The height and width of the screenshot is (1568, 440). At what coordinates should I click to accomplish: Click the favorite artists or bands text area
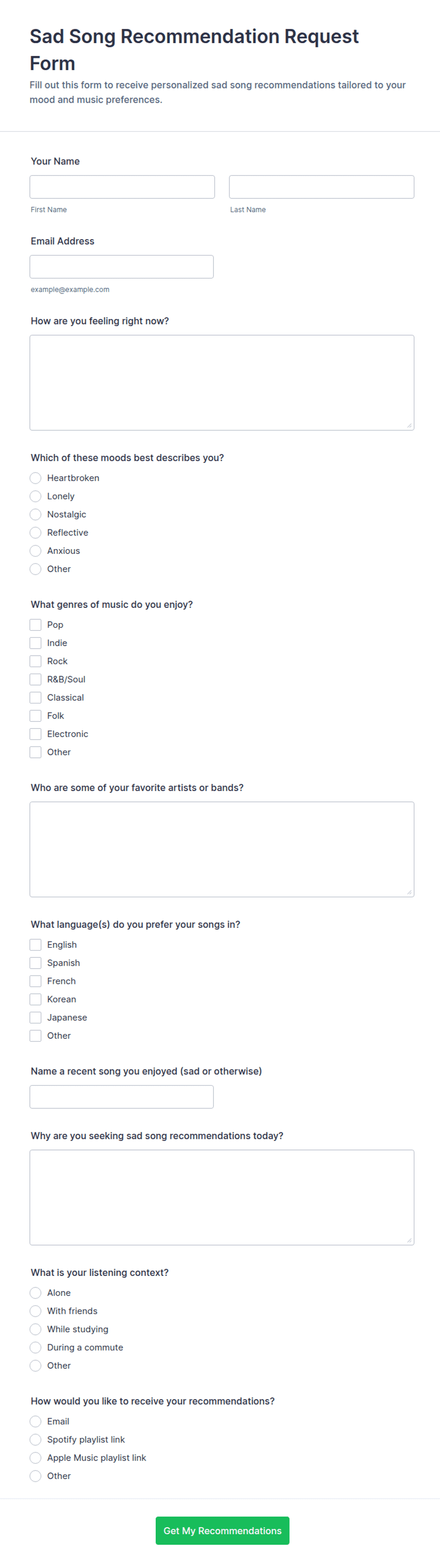tap(221, 849)
